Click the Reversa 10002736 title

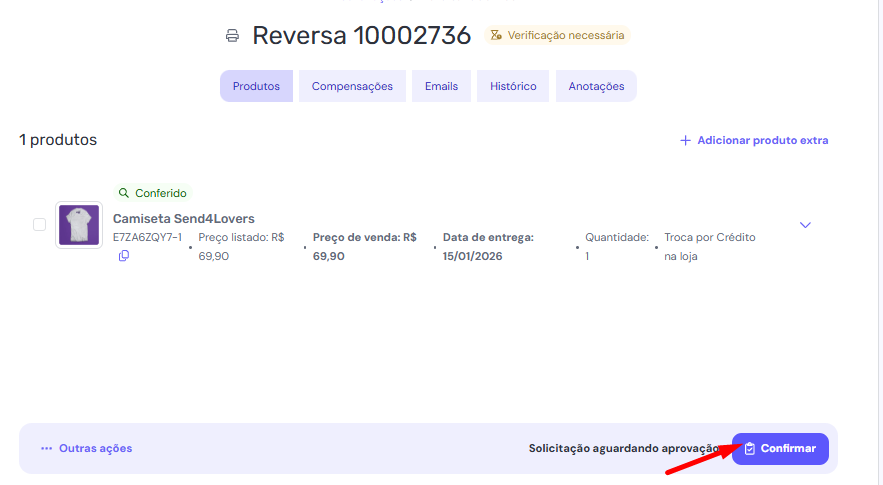click(x=361, y=36)
